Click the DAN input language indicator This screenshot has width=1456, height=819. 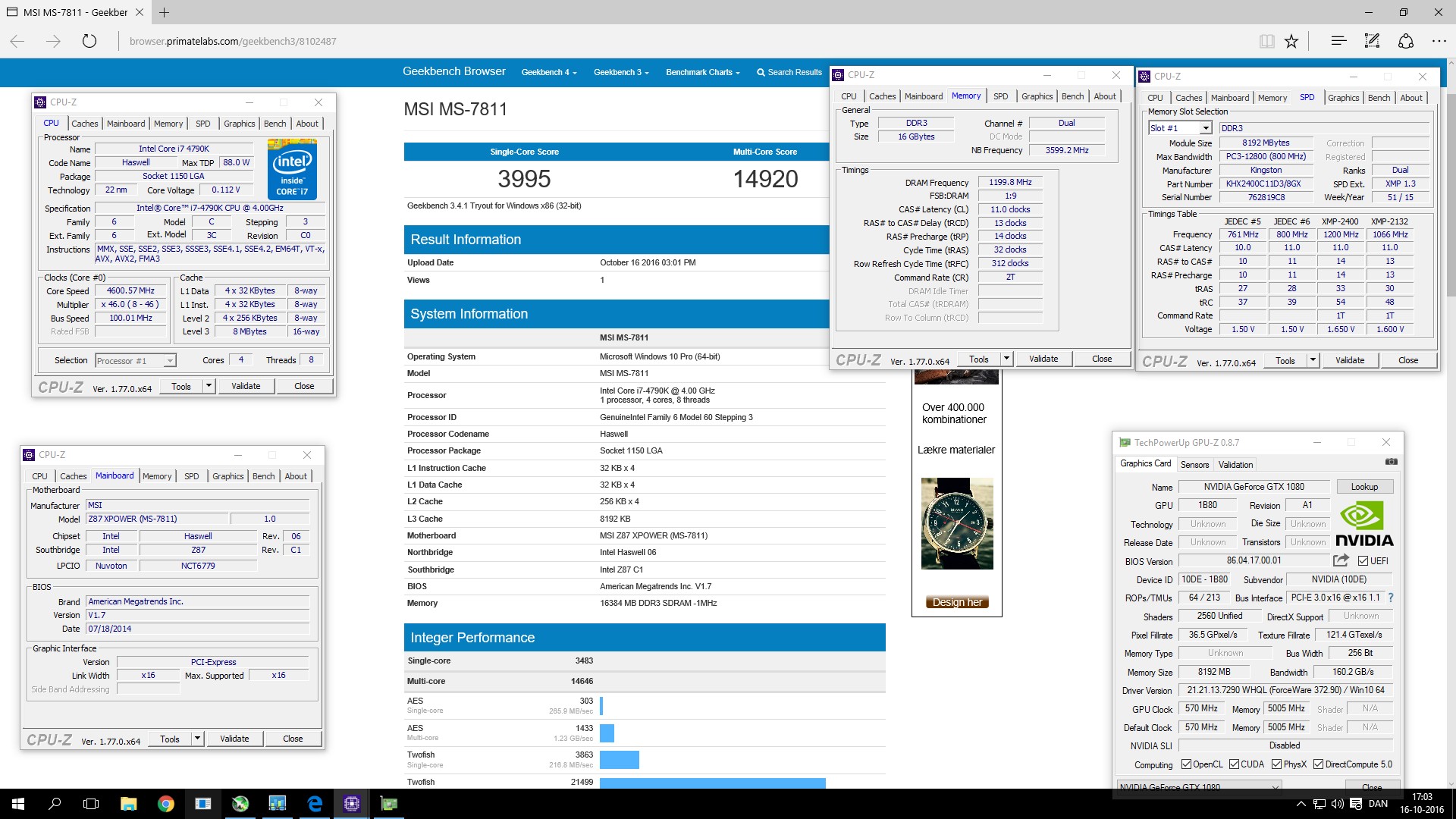tap(1379, 804)
